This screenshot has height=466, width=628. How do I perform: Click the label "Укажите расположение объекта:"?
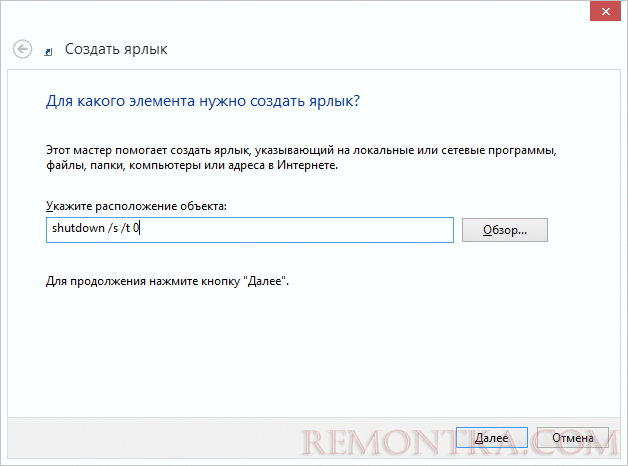point(136,206)
